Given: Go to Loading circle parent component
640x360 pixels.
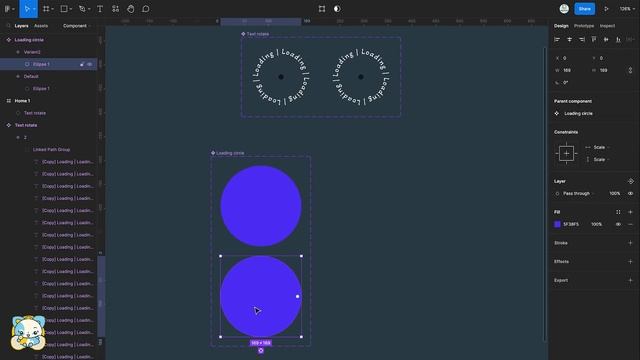Looking at the screenshot, I should point(574,113).
